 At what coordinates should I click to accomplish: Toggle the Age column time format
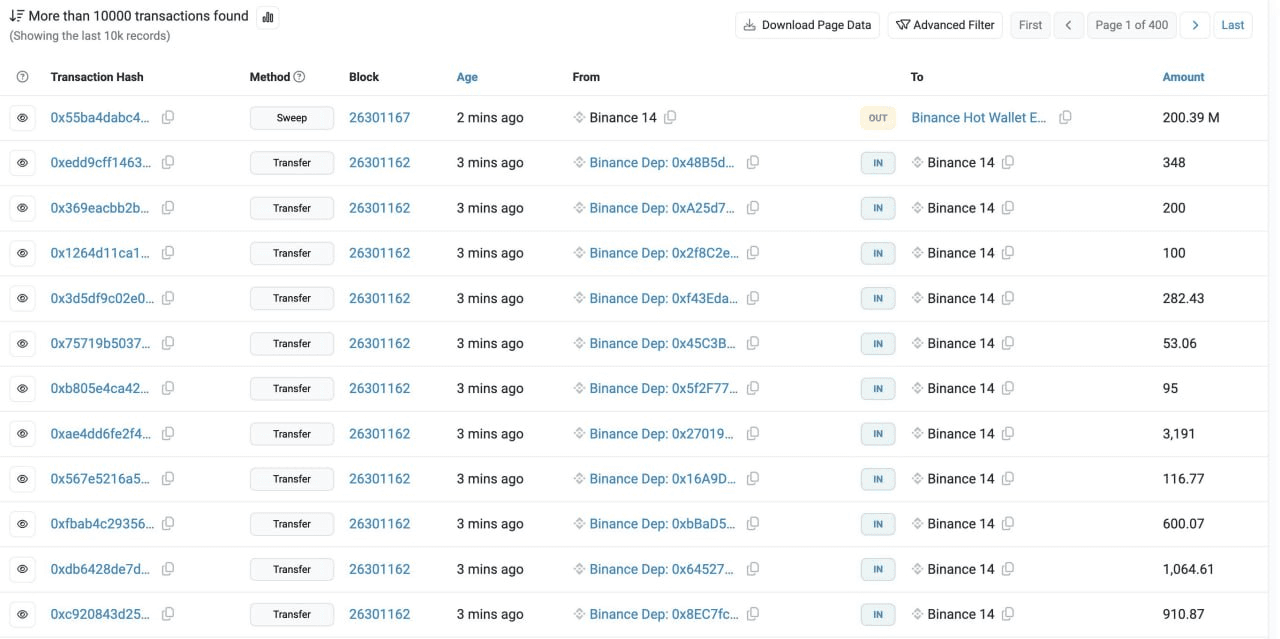467,77
